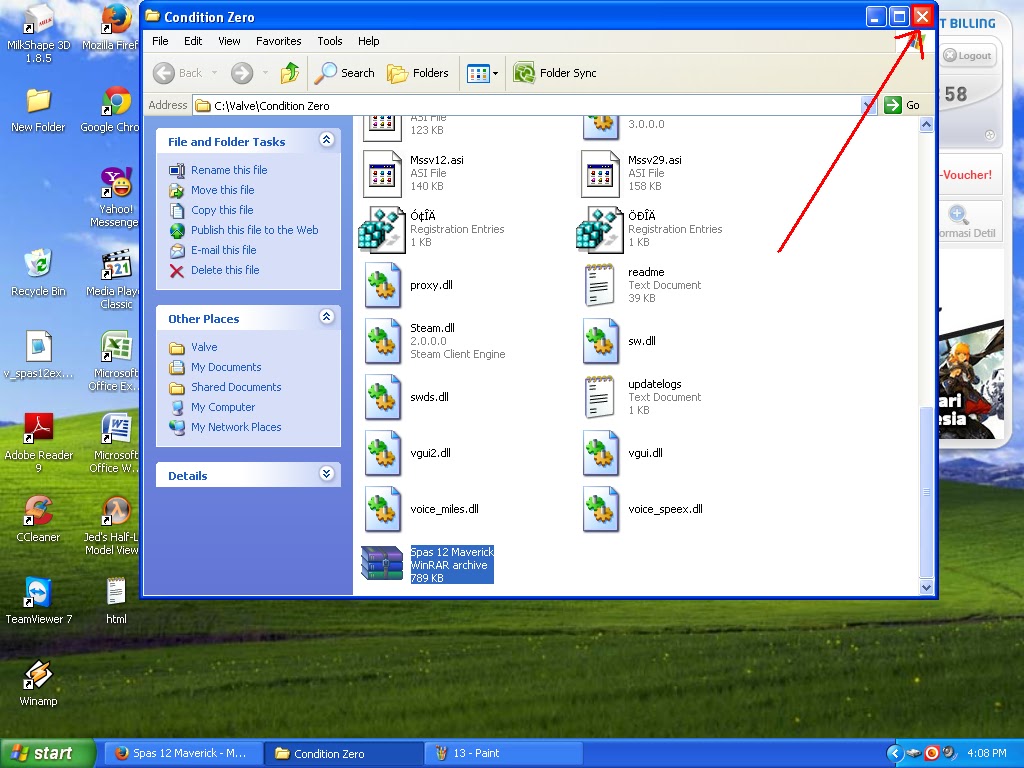
Task: Select the Steam.dll file icon
Action: click(383, 341)
